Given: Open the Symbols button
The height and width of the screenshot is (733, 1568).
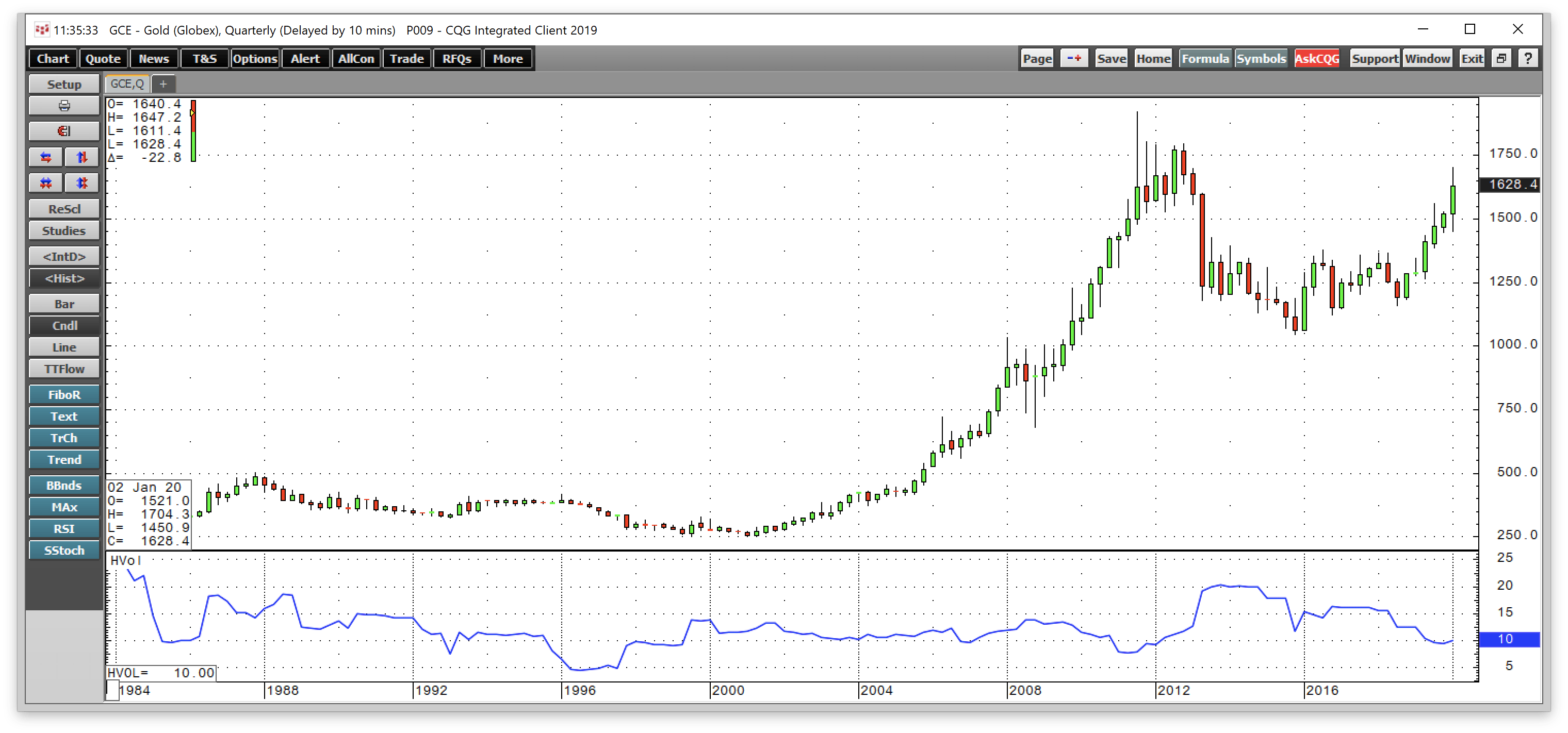Looking at the screenshot, I should coord(1261,58).
